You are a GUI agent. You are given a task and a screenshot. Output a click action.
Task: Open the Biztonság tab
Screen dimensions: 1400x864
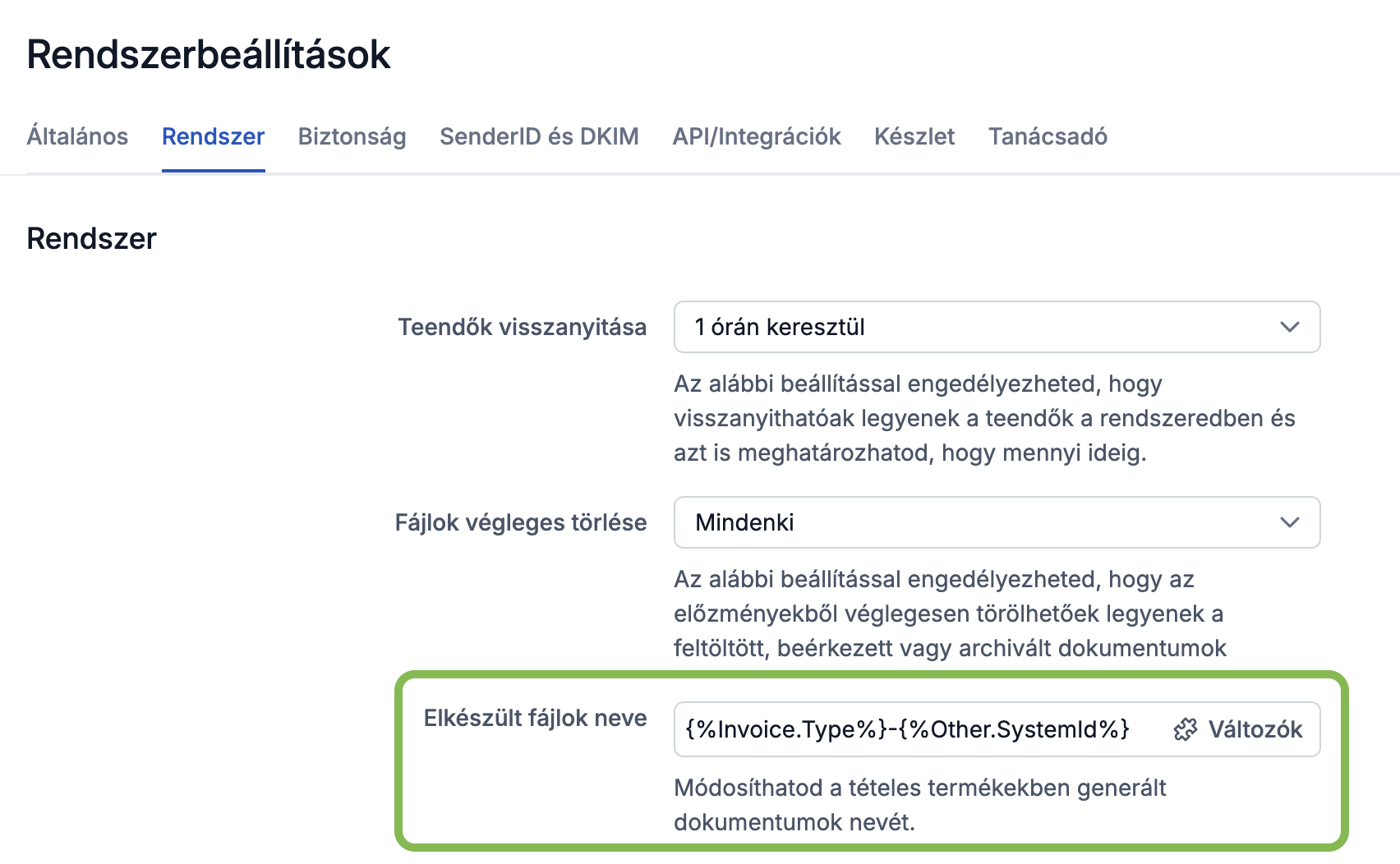pyautogui.click(x=352, y=136)
